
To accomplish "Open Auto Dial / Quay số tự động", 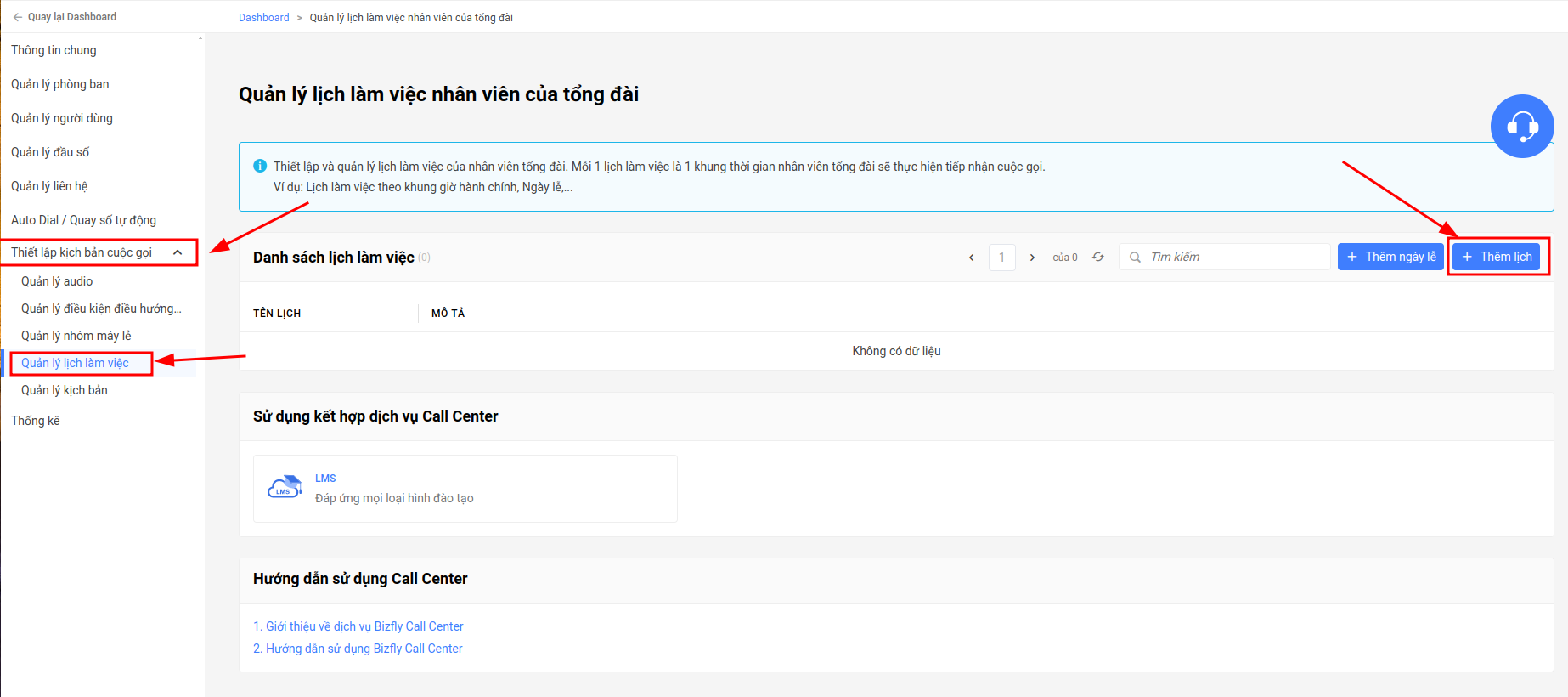I will click(83, 220).
